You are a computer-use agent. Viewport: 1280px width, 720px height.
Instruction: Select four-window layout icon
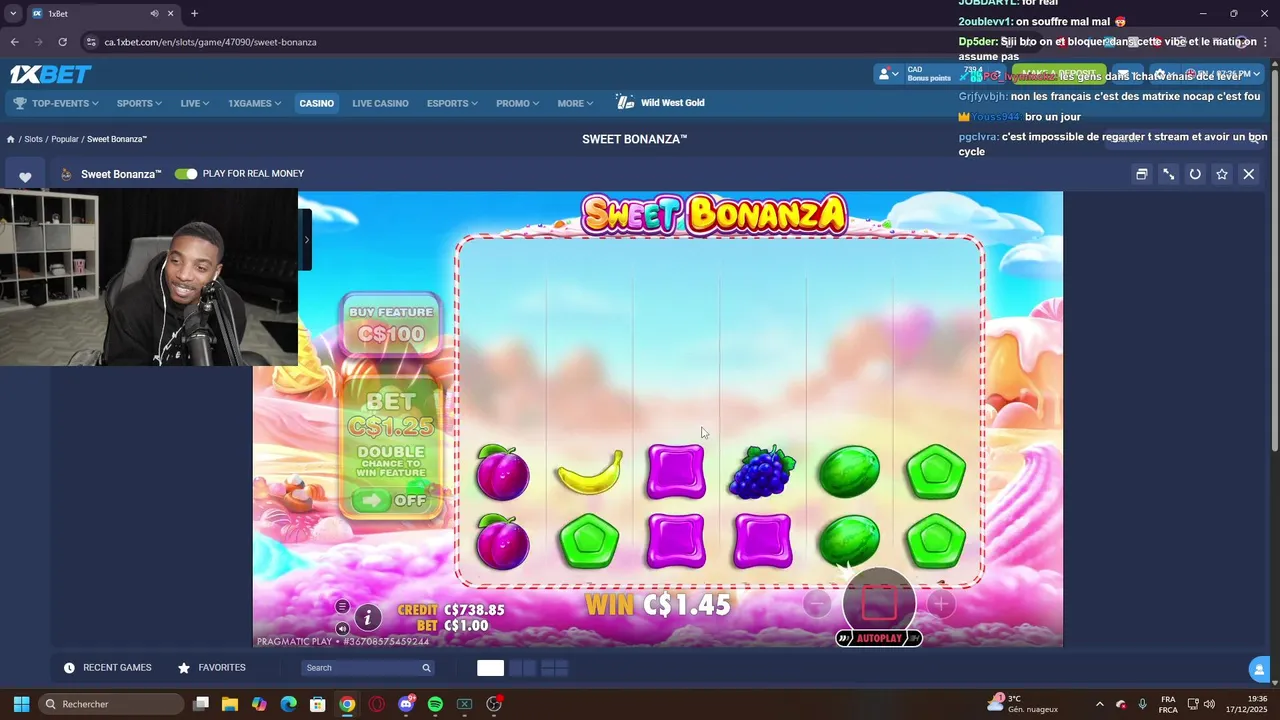click(555, 668)
